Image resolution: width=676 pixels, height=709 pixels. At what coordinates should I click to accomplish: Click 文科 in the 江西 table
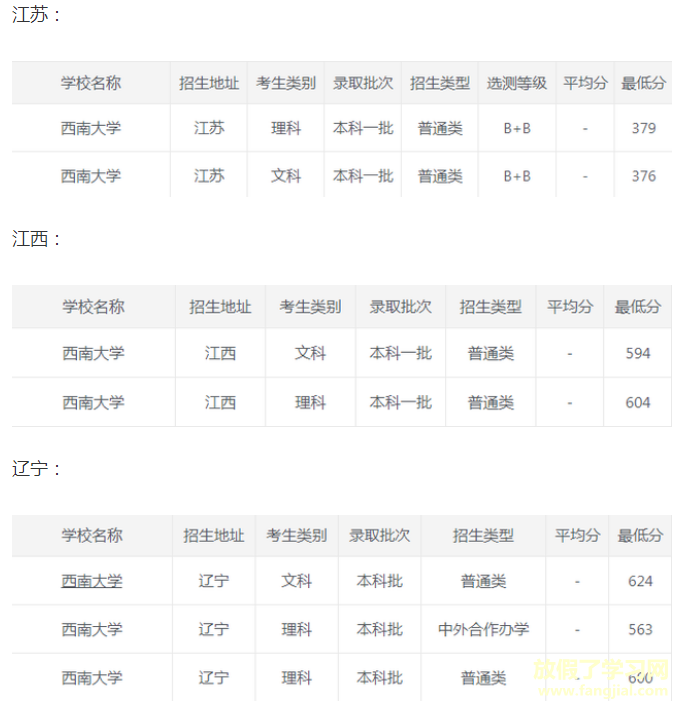[310, 353]
